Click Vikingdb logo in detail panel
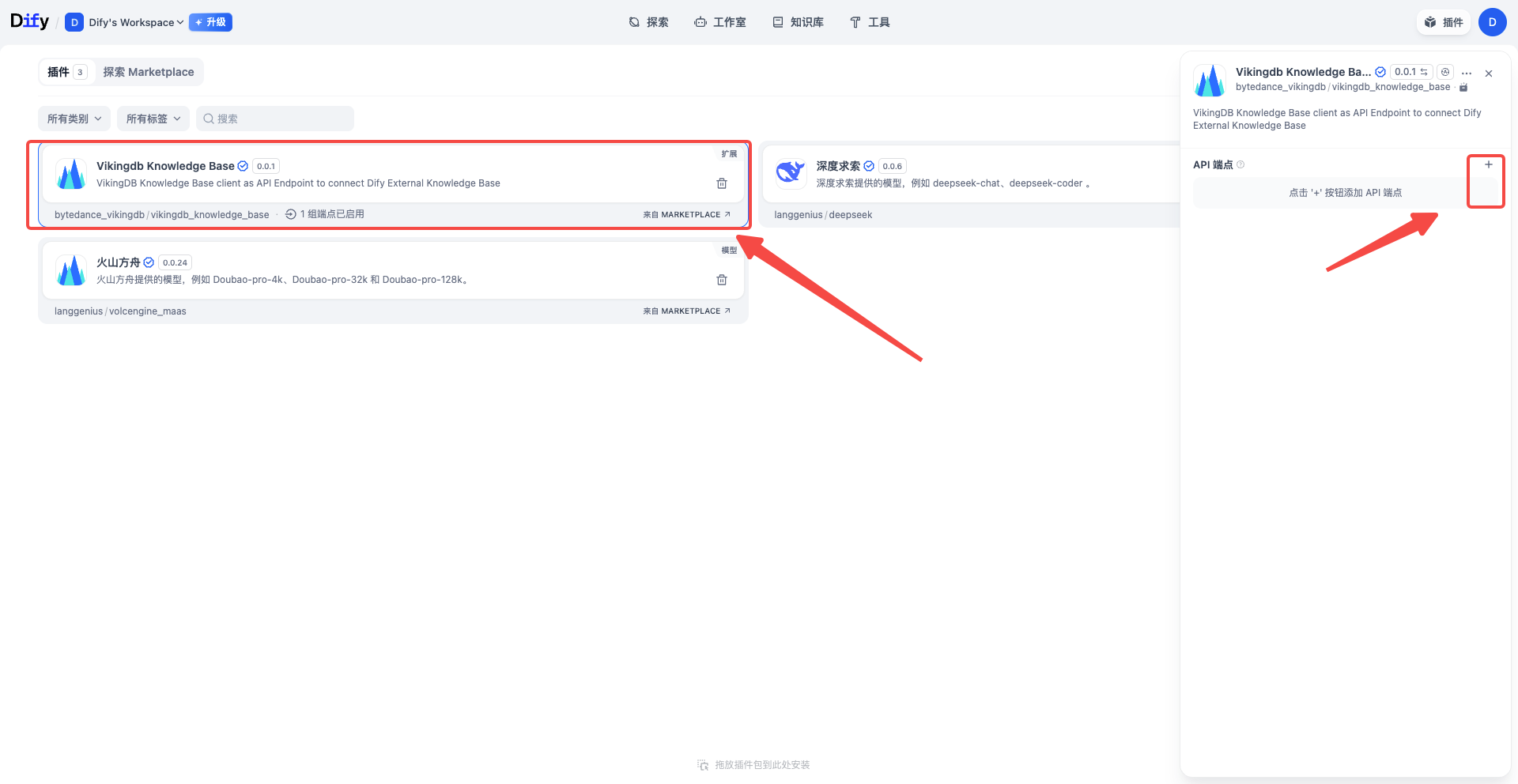The width and height of the screenshot is (1518, 784). point(1210,80)
